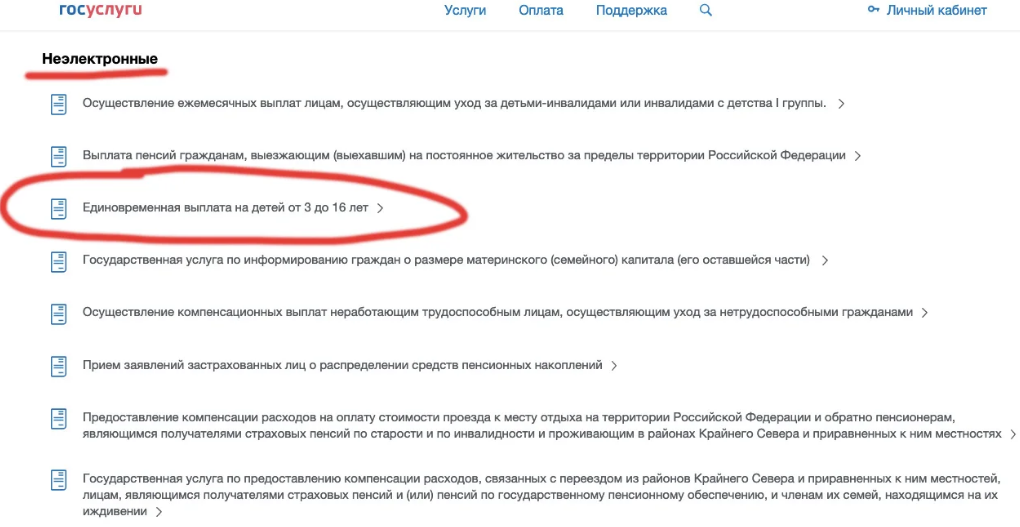Open service about размере материнского (семейного) капитала
Viewport: 1020px width, 527px height.
(446, 260)
